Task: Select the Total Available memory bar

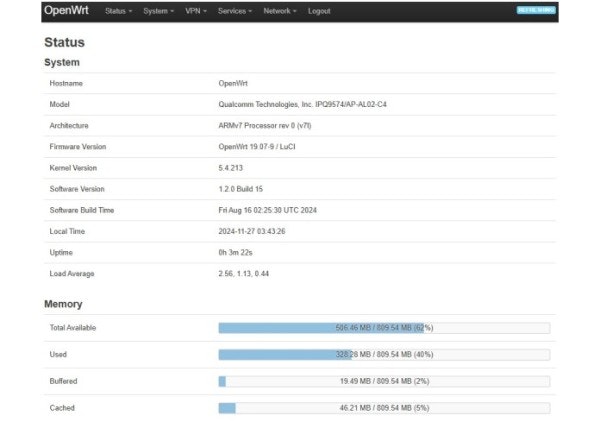Action: (384, 328)
